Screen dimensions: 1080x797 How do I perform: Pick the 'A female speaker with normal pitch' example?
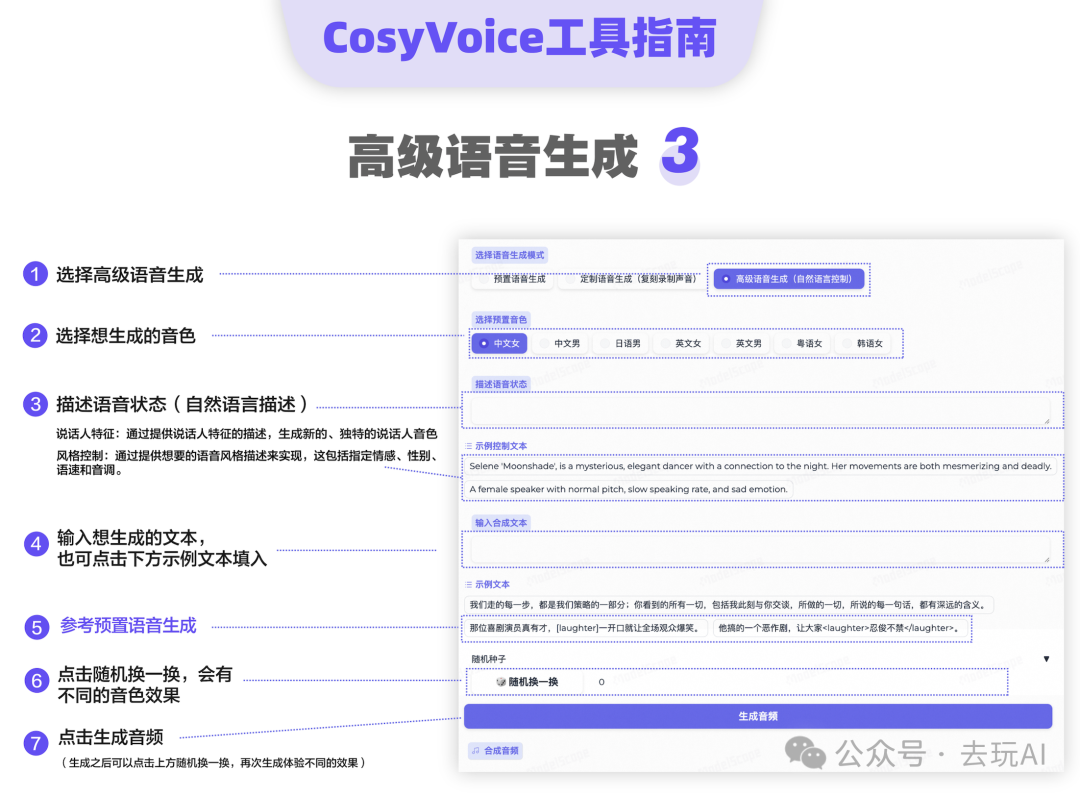pos(627,489)
